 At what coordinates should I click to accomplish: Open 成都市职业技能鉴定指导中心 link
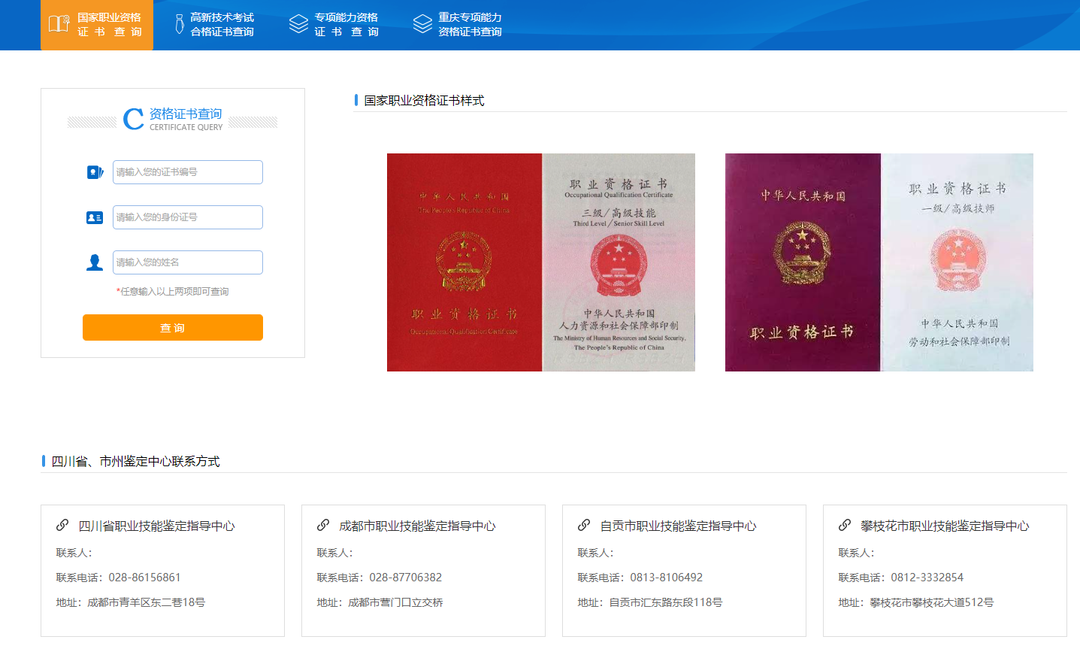(x=417, y=526)
